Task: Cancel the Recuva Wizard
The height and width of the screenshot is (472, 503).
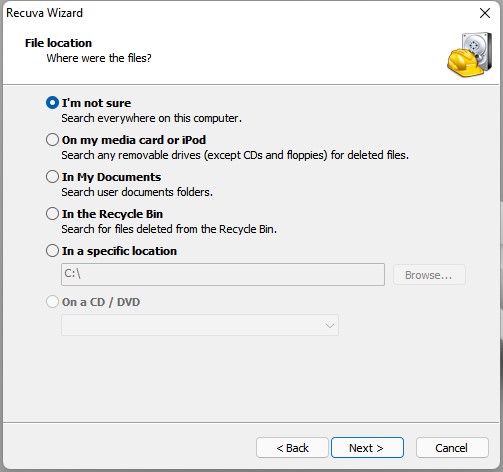Action: coord(452,448)
